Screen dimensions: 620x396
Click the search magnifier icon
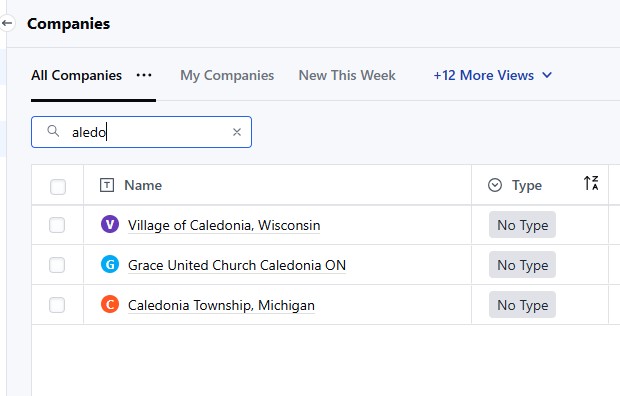pos(53,131)
